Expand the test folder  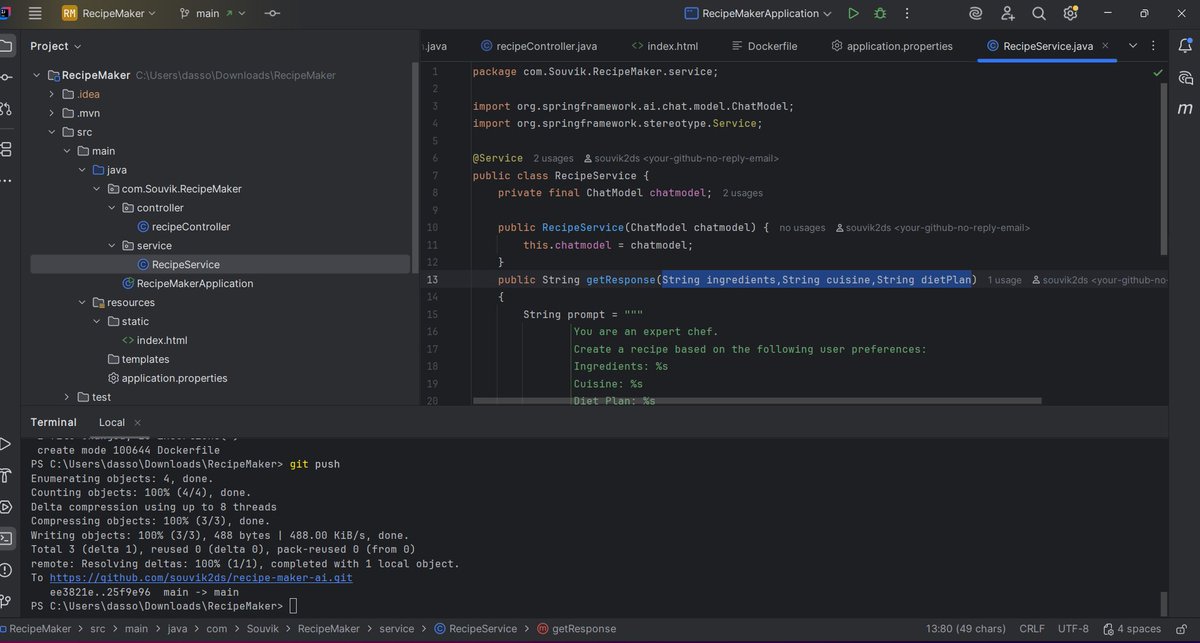point(66,397)
